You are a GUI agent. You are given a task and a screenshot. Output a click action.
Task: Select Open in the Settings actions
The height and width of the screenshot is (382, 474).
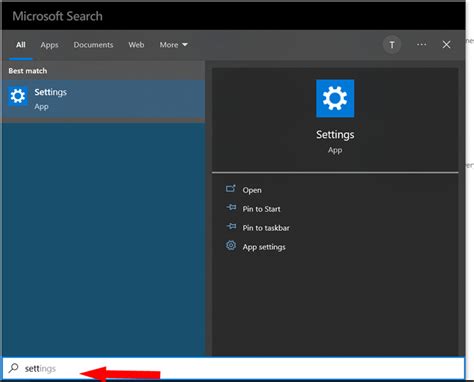click(252, 190)
